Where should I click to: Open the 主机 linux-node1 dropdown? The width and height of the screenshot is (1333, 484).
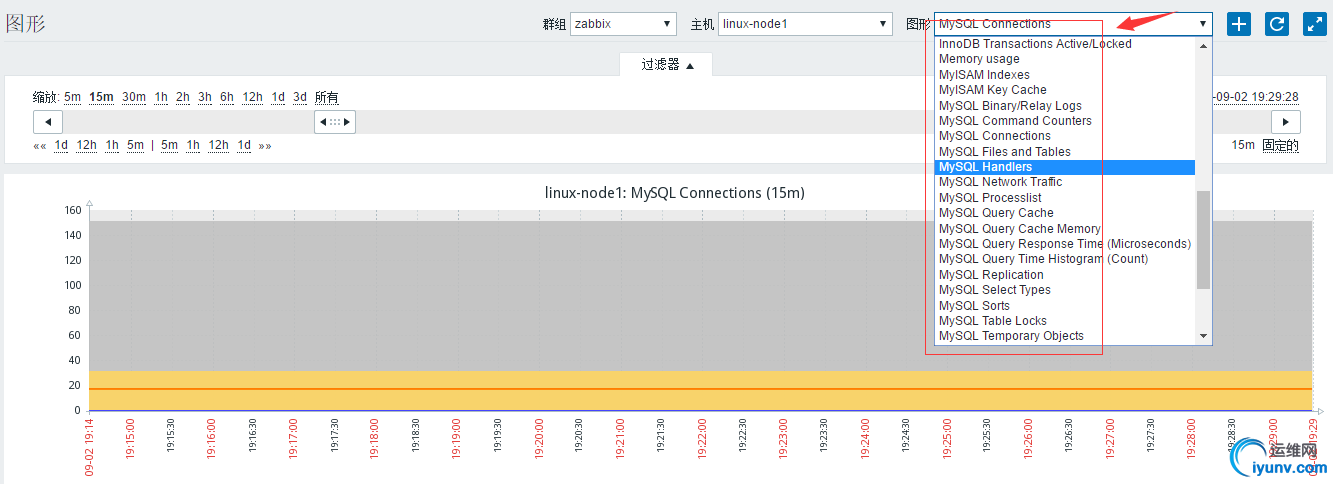click(805, 24)
